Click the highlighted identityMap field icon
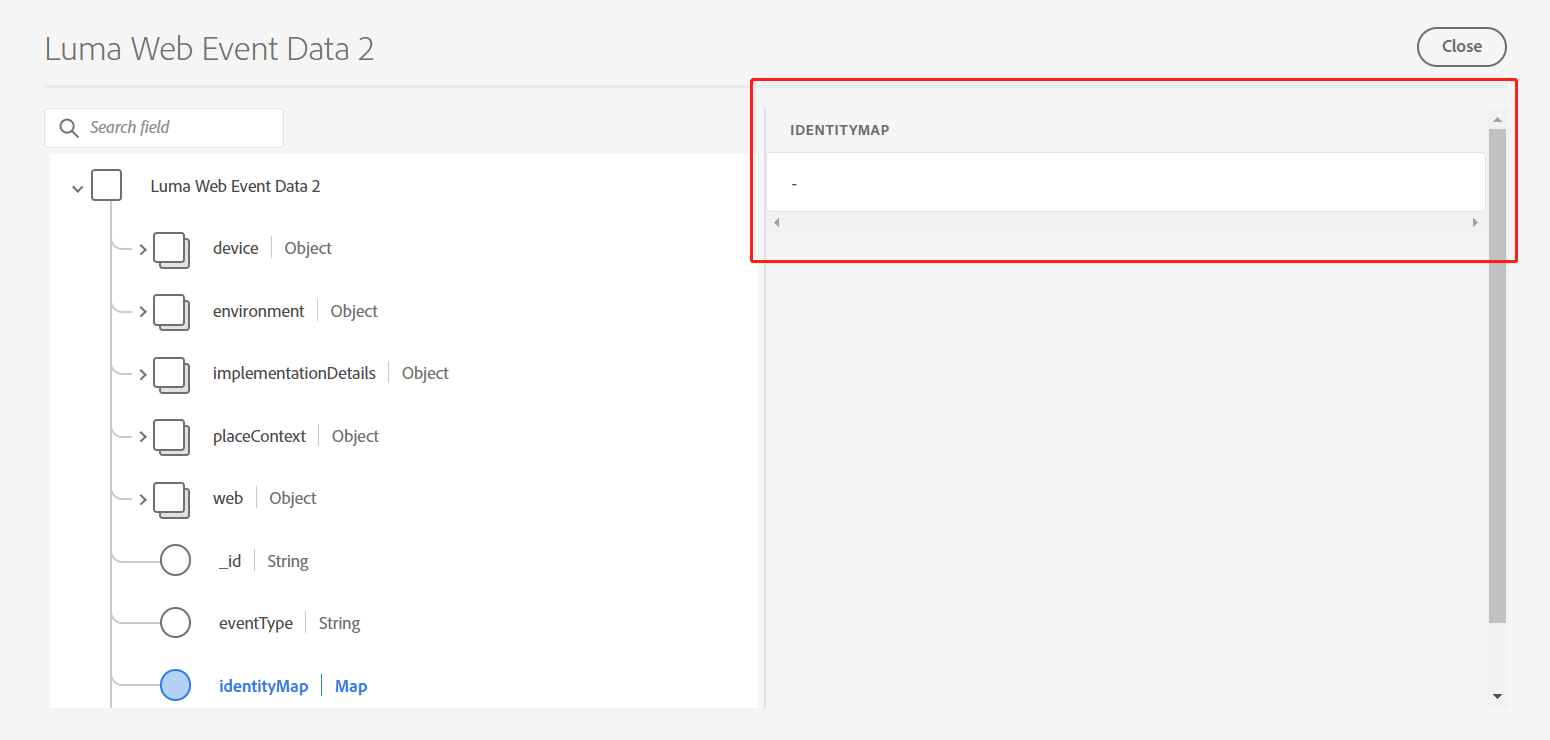This screenshot has width=1550, height=740. pyautogui.click(x=176, y=684)
